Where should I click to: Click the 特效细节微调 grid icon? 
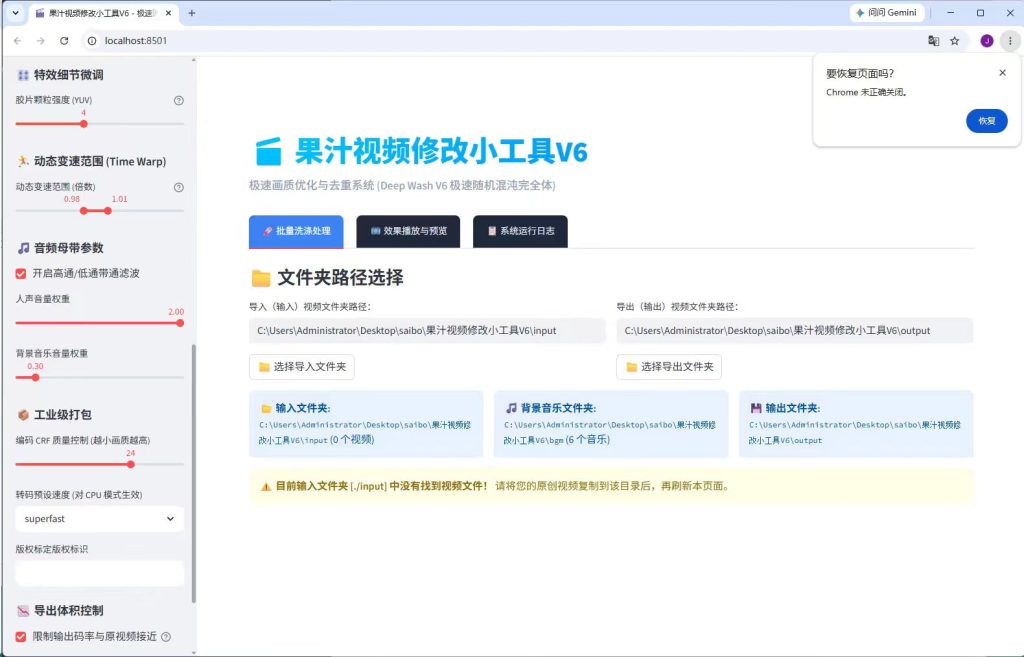point(23,75)
